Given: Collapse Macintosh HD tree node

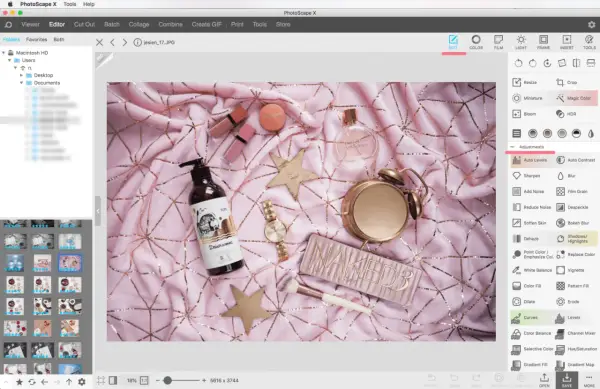Looking at the screenshot, I should click(x=4, y=53).
